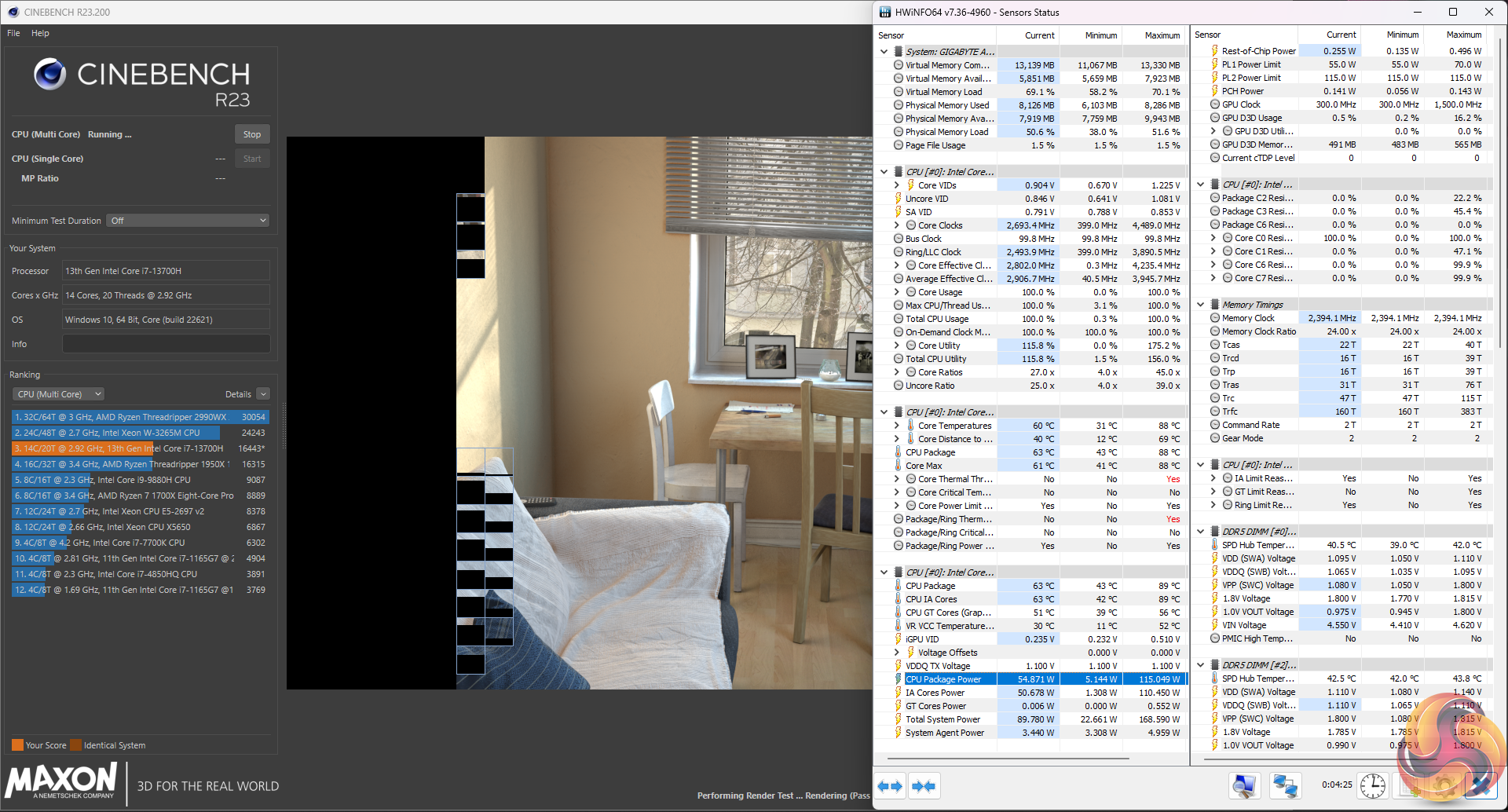Viewport: 1508px width, 812px height.
Task: Click the HWiNFO64 icon in its title bar
Action: (885, 12)
